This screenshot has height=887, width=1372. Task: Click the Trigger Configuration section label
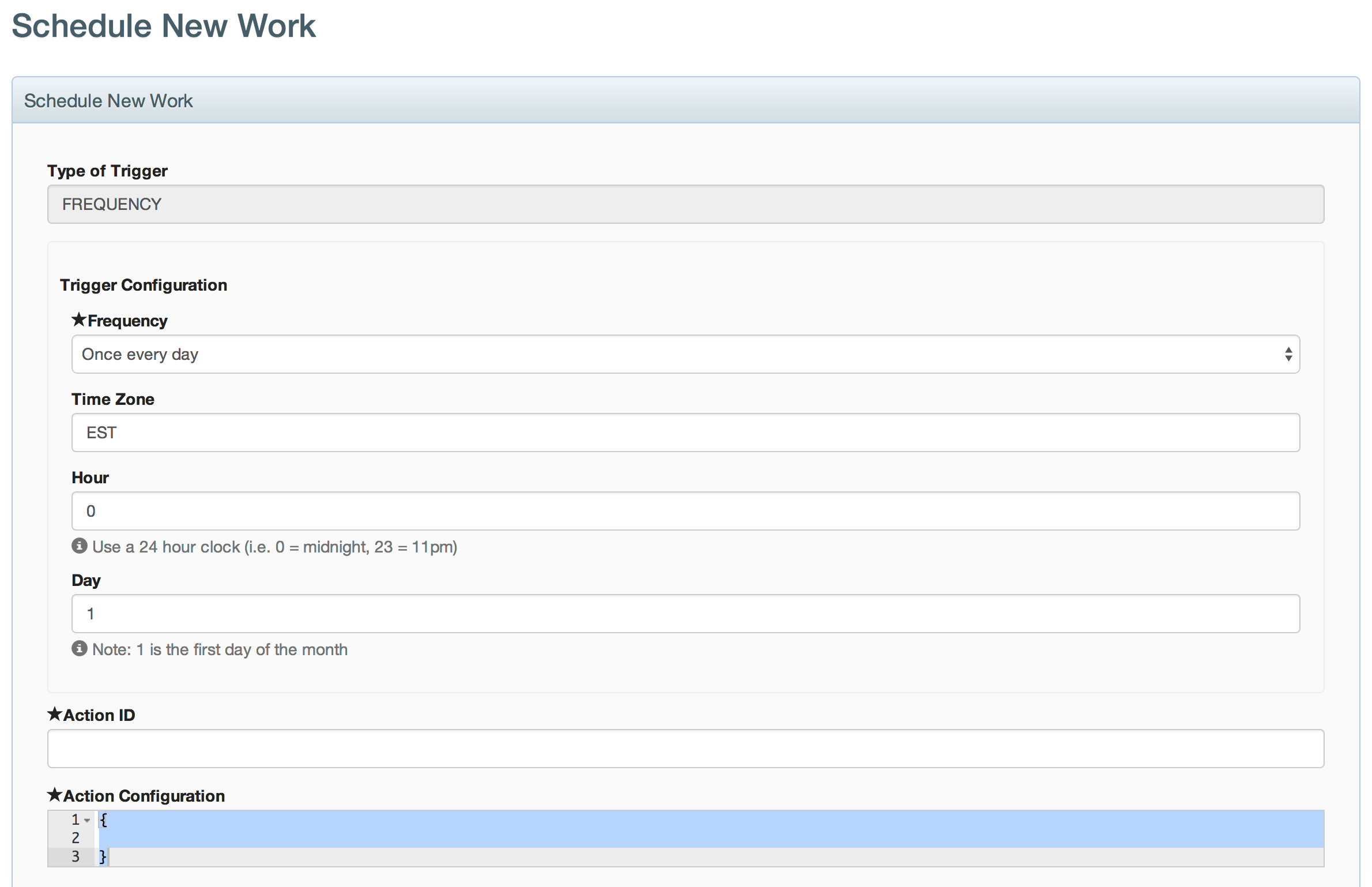tap(144, 285)
